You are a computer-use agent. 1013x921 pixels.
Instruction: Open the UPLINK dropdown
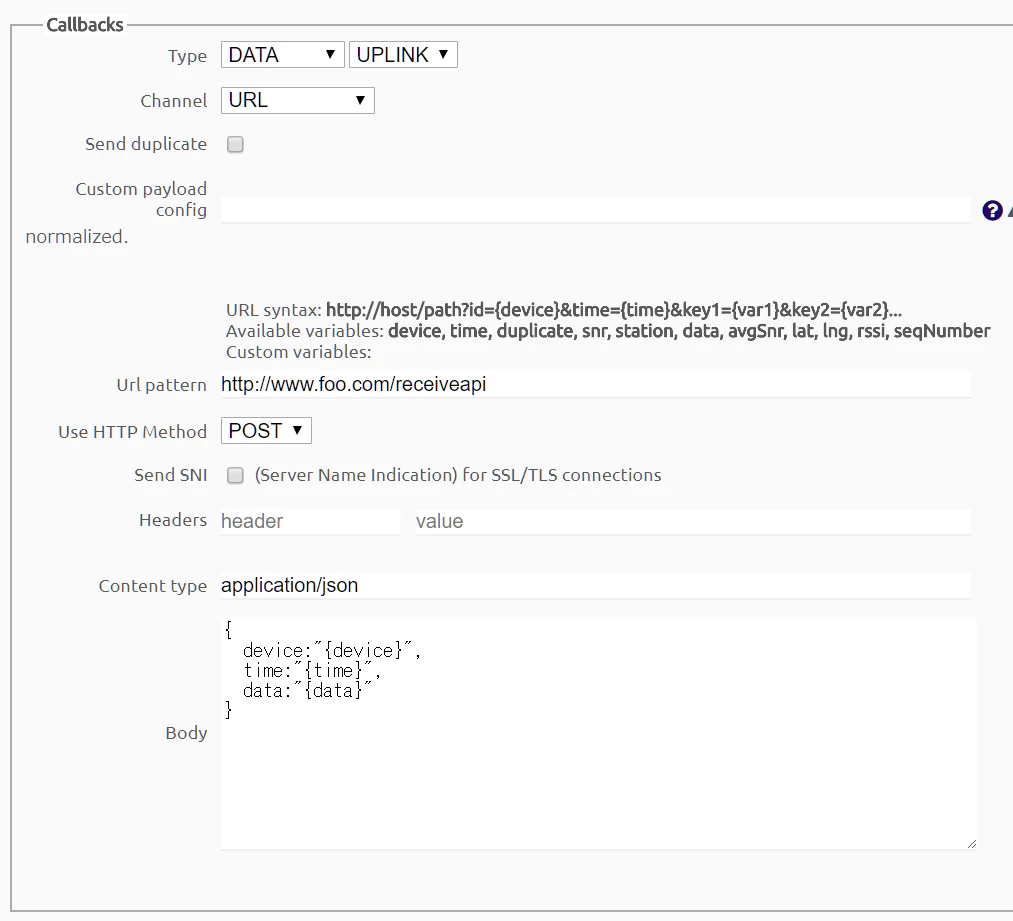pyautogui.click(x=403, y=55)
